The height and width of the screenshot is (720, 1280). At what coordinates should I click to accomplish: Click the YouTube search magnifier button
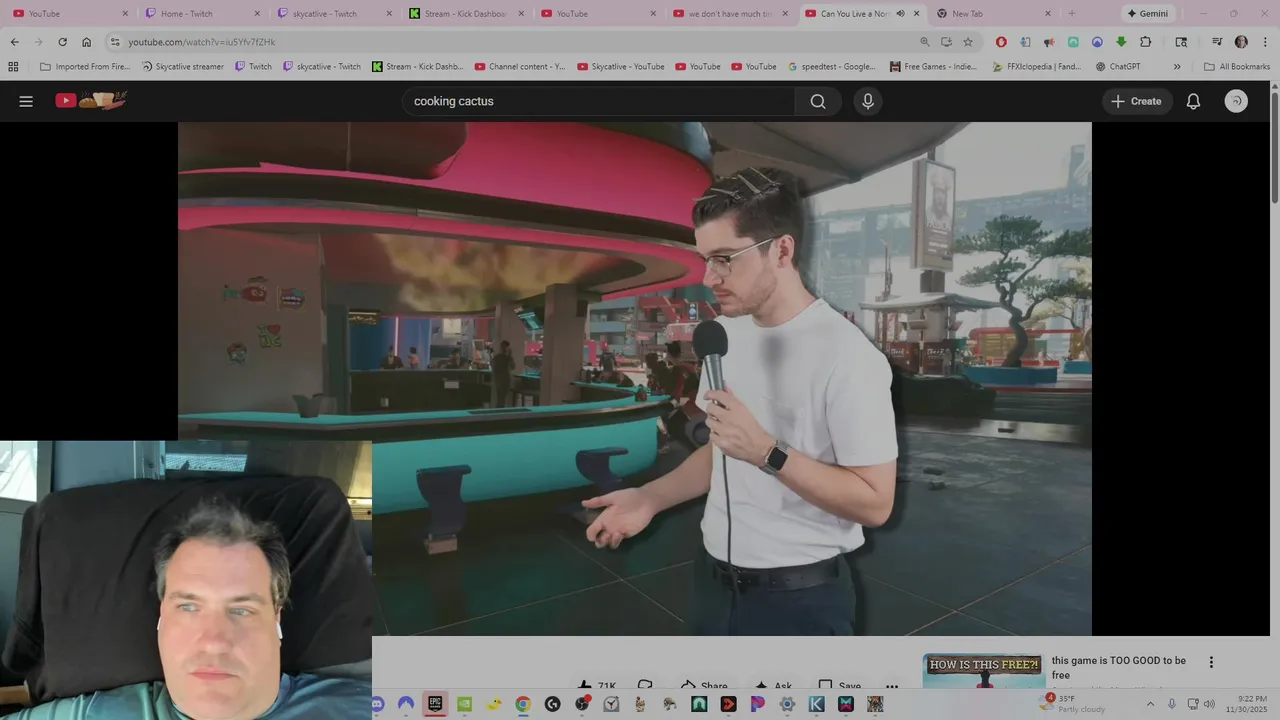click(818, 101)
